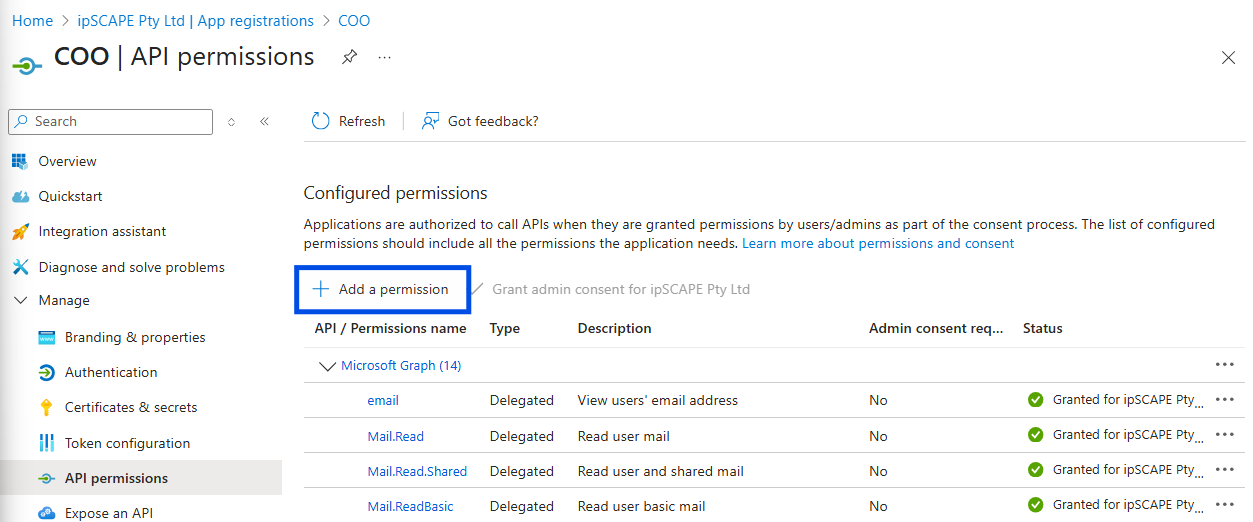Screen dimensions: 1253x522
Task: Open Integration assistant rocket item
Action: (102, 231)
